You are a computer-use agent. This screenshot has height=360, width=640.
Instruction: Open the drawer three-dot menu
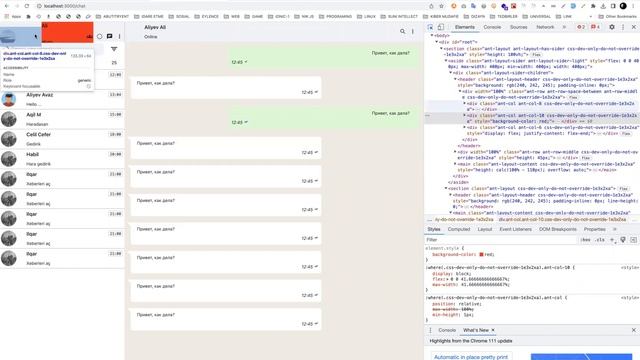point(430,330)
